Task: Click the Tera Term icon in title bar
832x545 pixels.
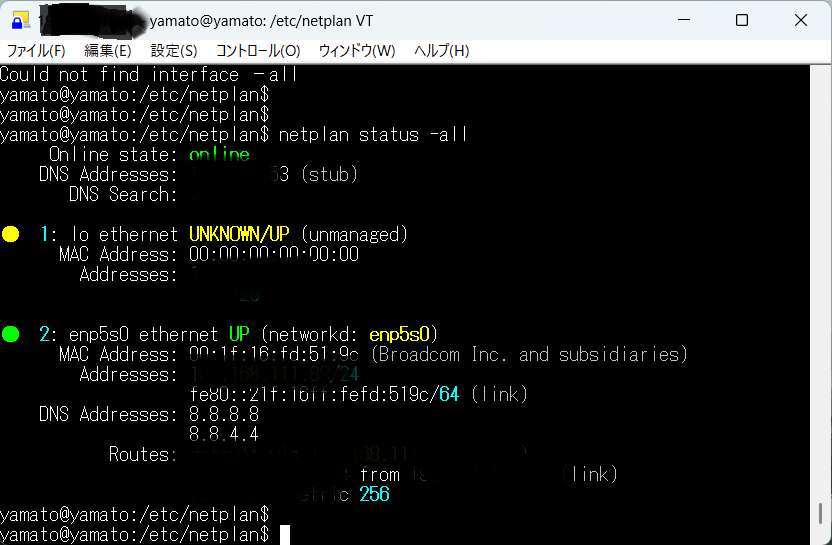Action: (20, 20)
